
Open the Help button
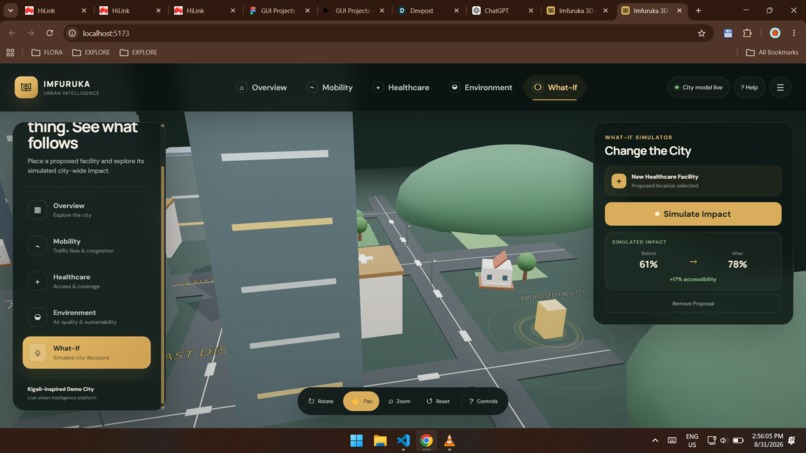coord(749,87)
